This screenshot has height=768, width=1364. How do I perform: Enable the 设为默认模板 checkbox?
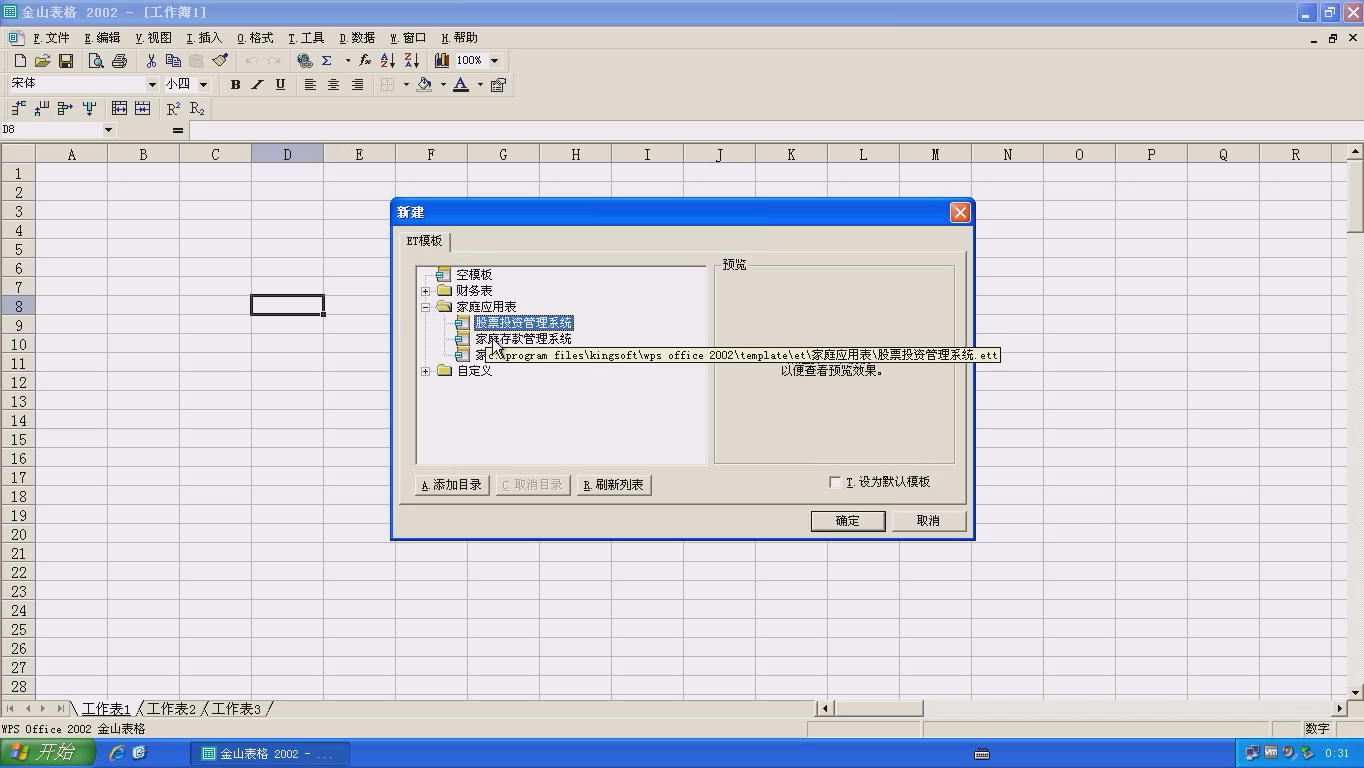pyautogui.click(x=835, y=482)
